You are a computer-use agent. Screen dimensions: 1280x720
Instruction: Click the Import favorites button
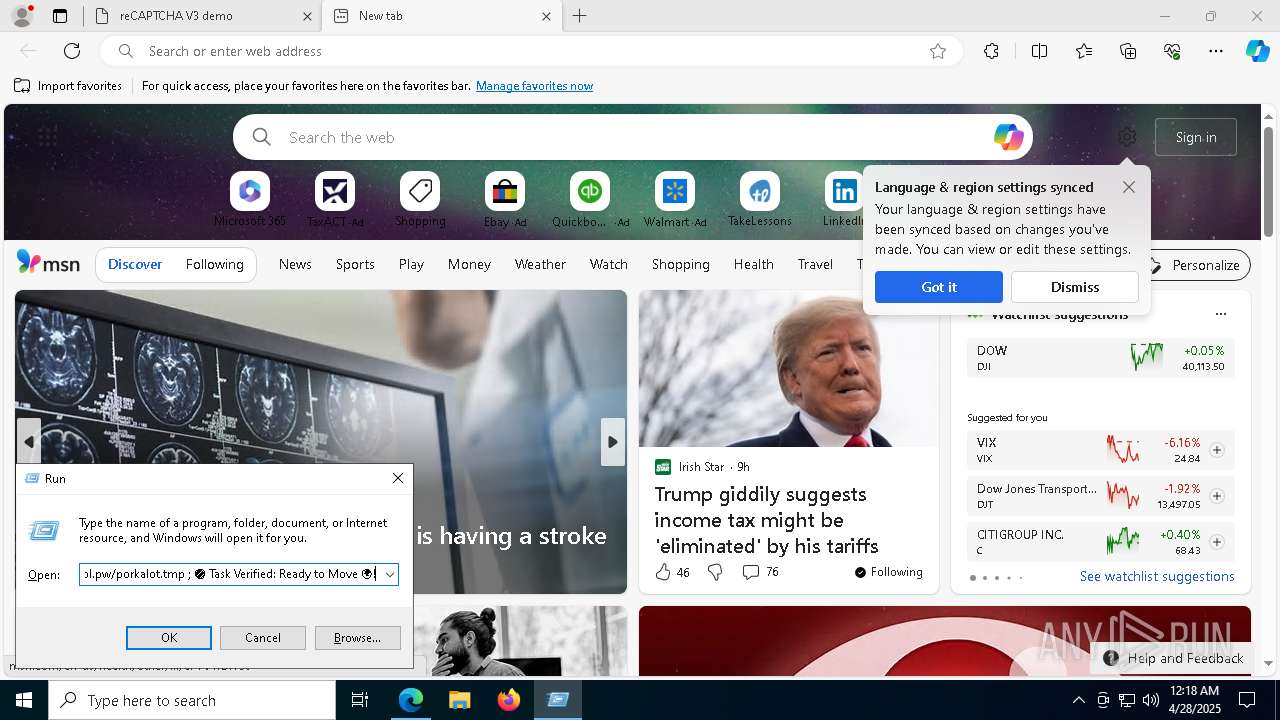[x=68, y=86]
